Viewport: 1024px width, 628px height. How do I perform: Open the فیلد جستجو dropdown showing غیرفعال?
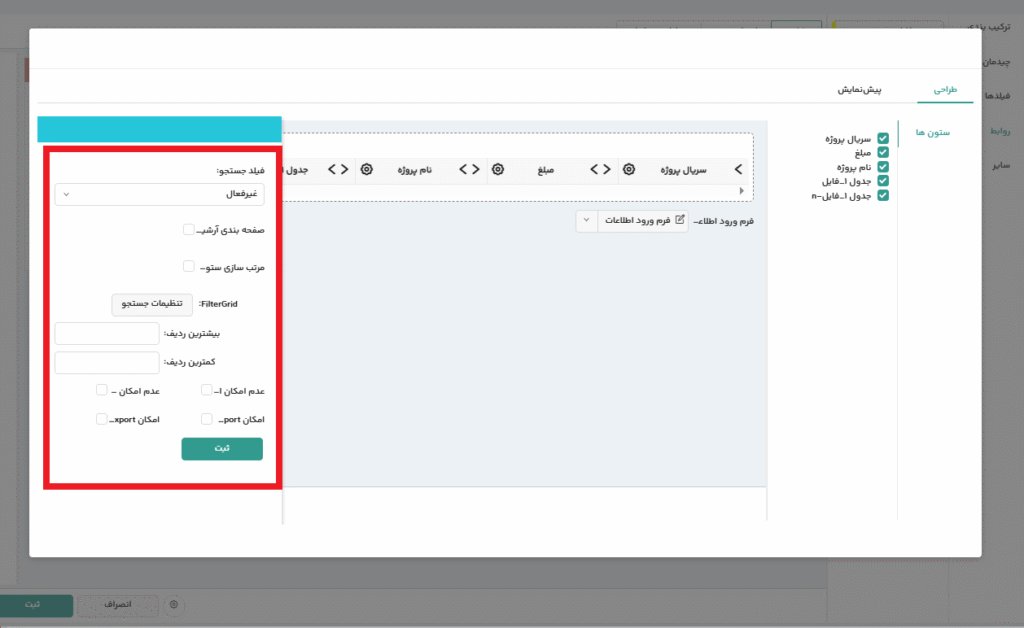tap(159, 194)
